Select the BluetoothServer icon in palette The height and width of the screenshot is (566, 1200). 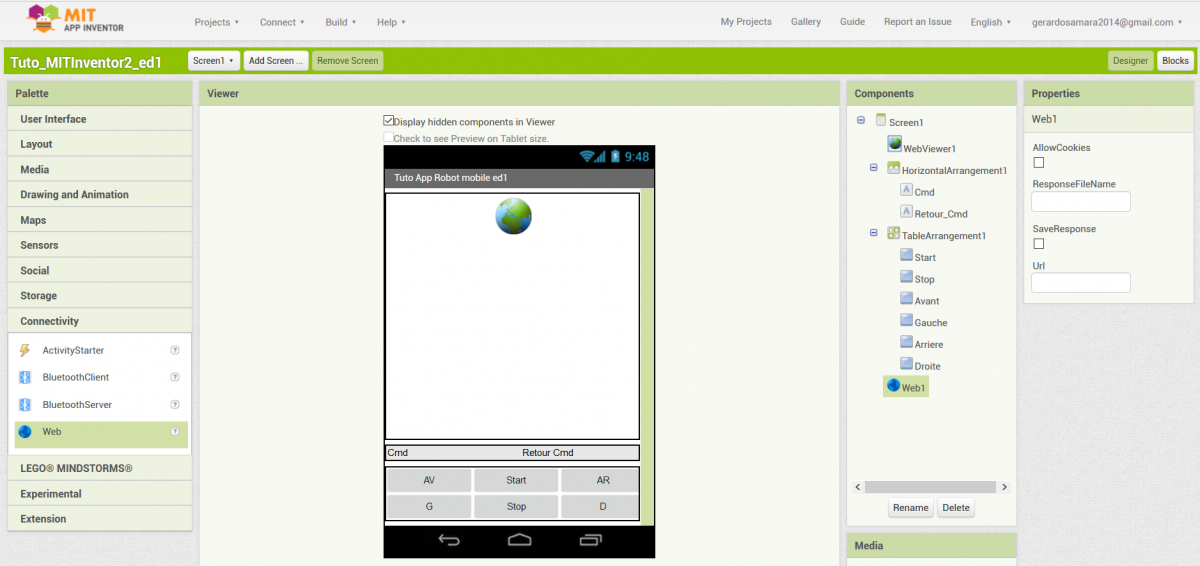tap(25, 405)
